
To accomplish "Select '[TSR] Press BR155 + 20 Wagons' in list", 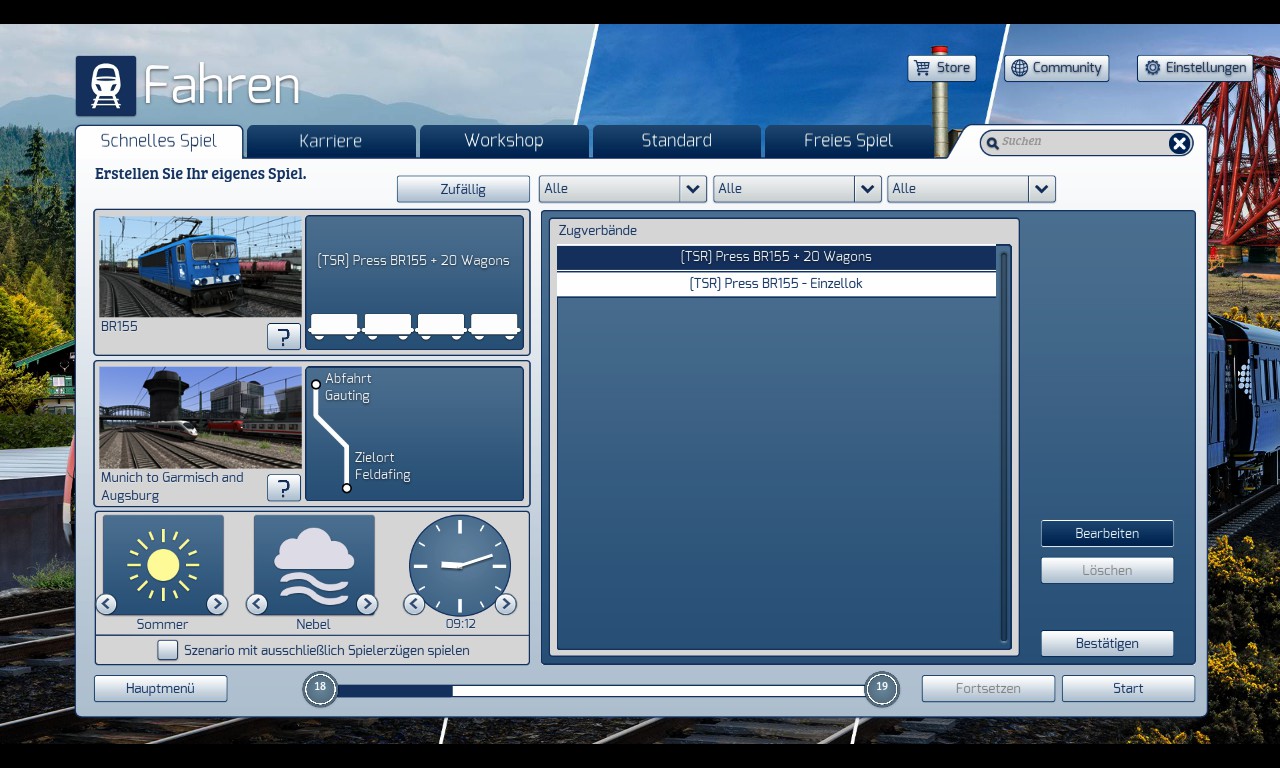I will click(x=776, y=257).
